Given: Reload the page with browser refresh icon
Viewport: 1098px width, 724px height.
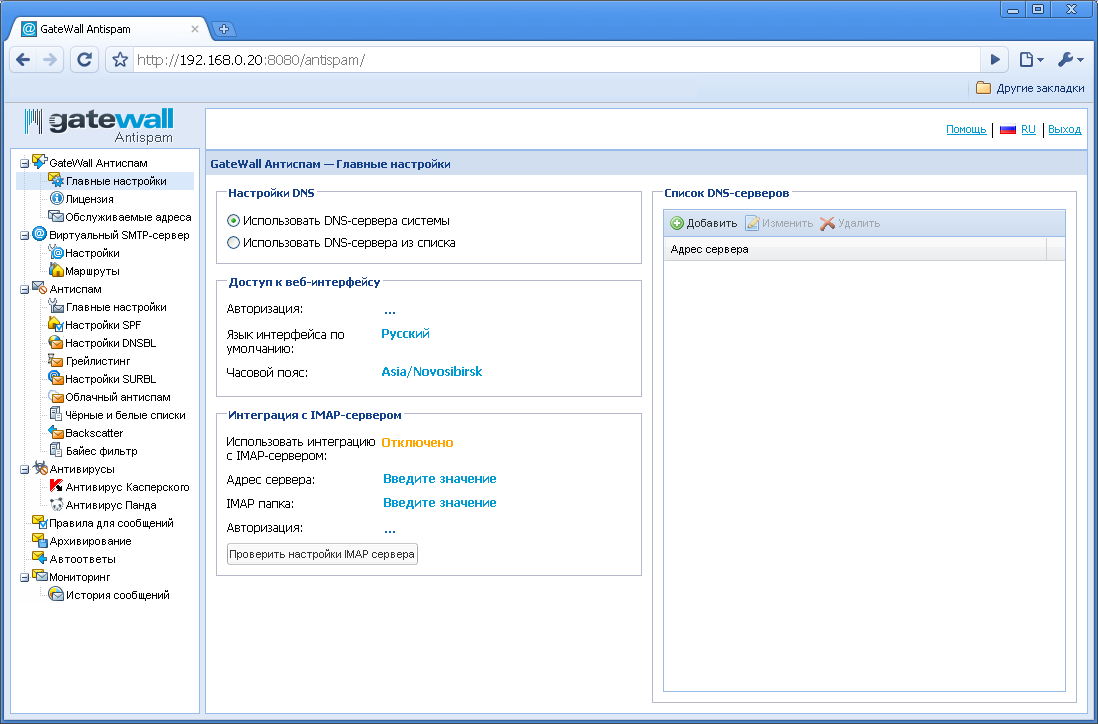Looking at the screenshot, I should click(x=85, y=59).
